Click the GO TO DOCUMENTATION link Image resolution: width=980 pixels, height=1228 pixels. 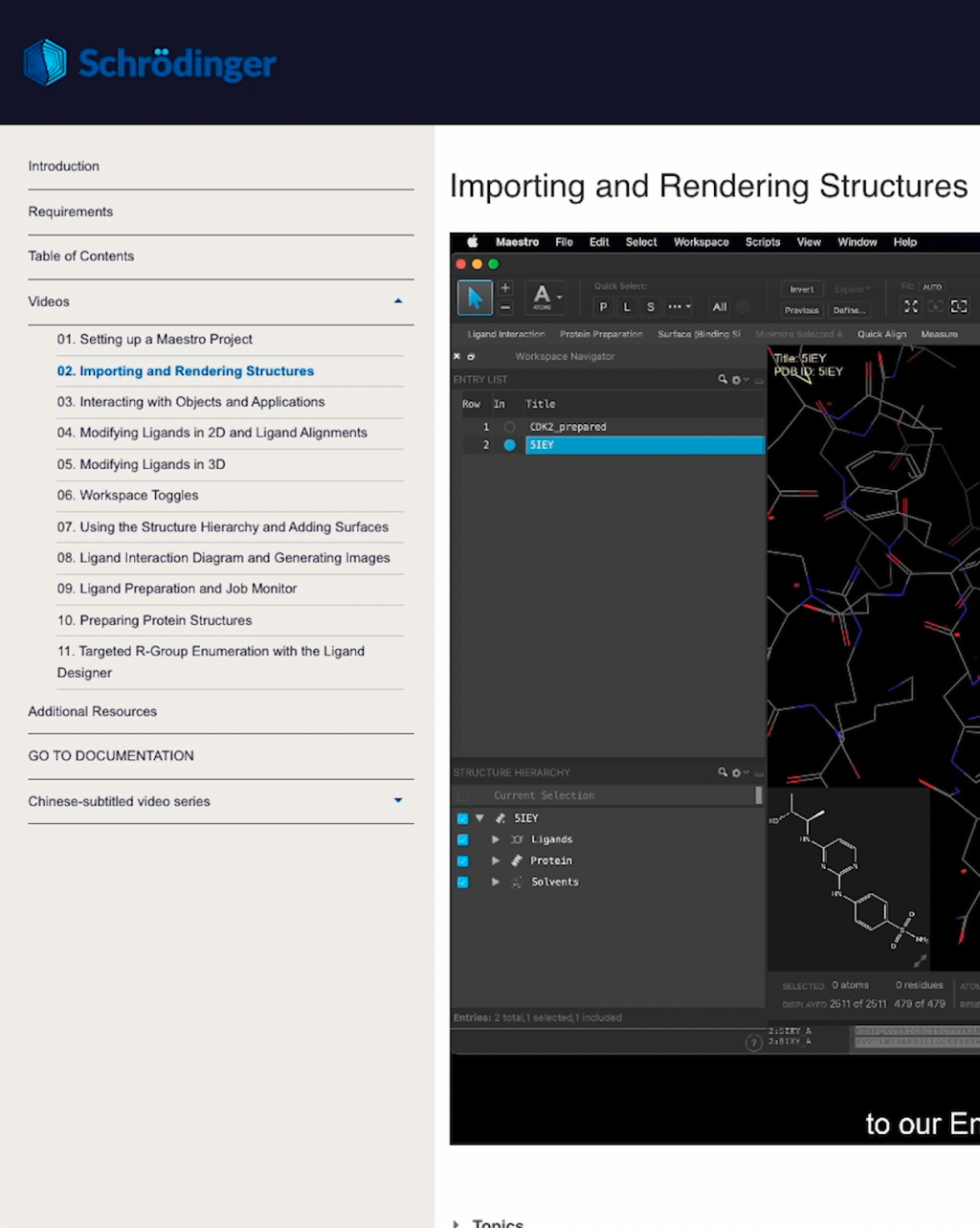[111, 756]
